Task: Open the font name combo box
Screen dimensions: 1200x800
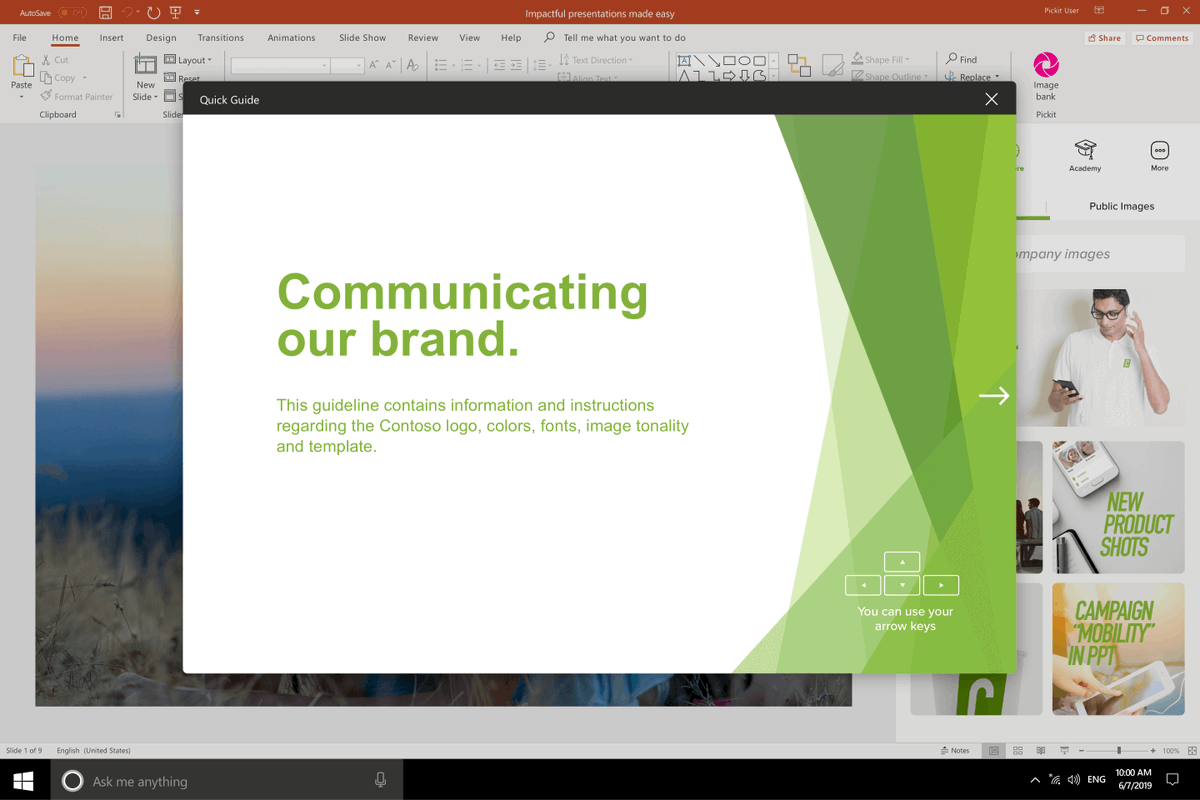Action: [280, 65]
